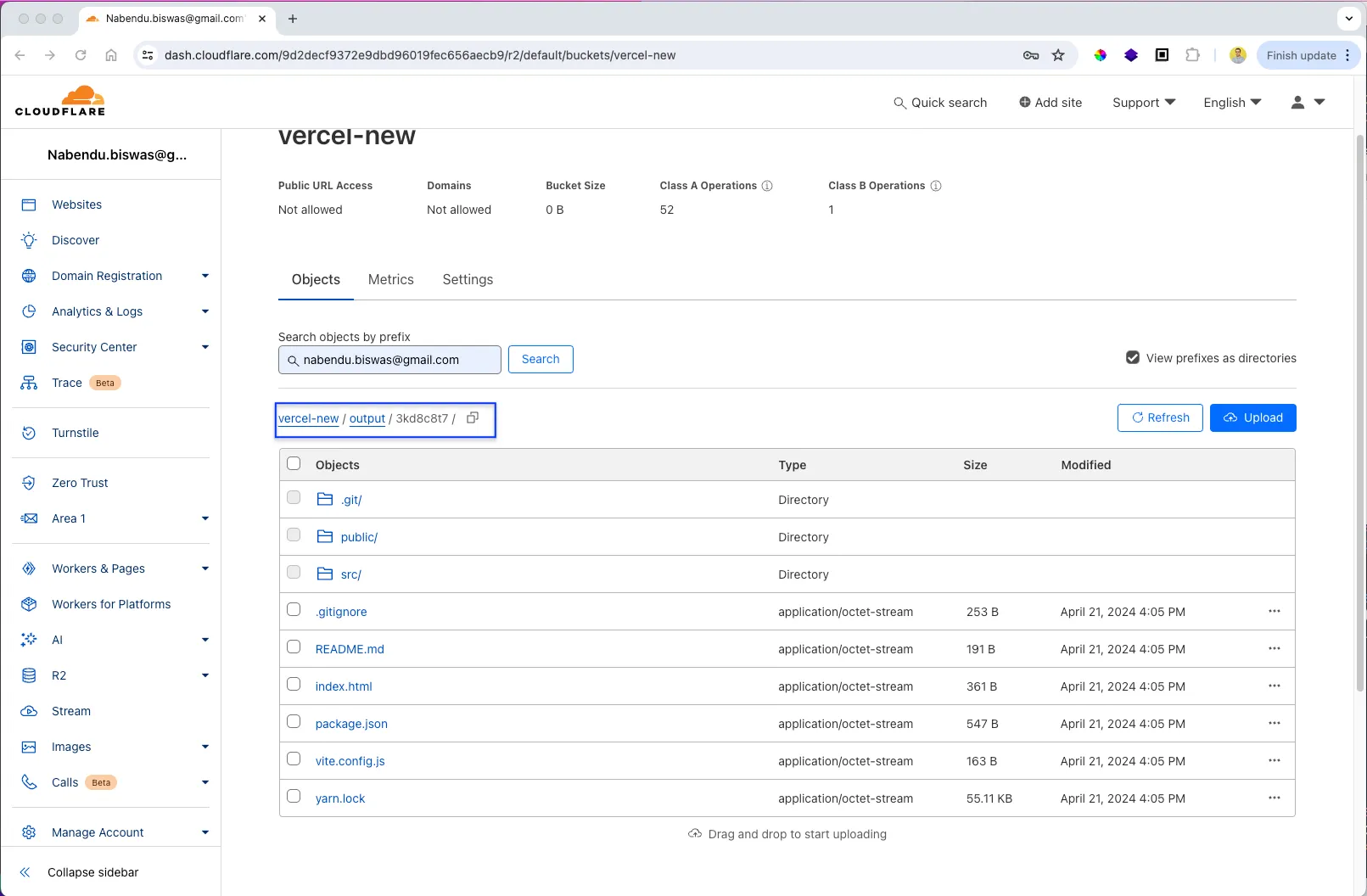
Task: Expand the Workers & Pages submenu arrow
Action: point(205,568)
